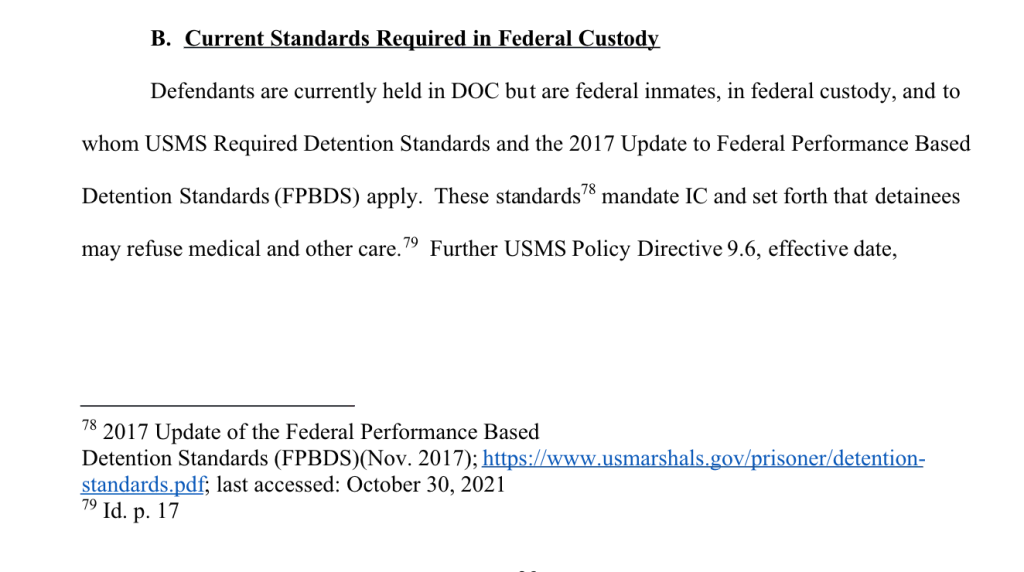Click footnote reference 78 after 'These standards'
The height and width of the screenshot is (572, 1024).
[588, 189]
